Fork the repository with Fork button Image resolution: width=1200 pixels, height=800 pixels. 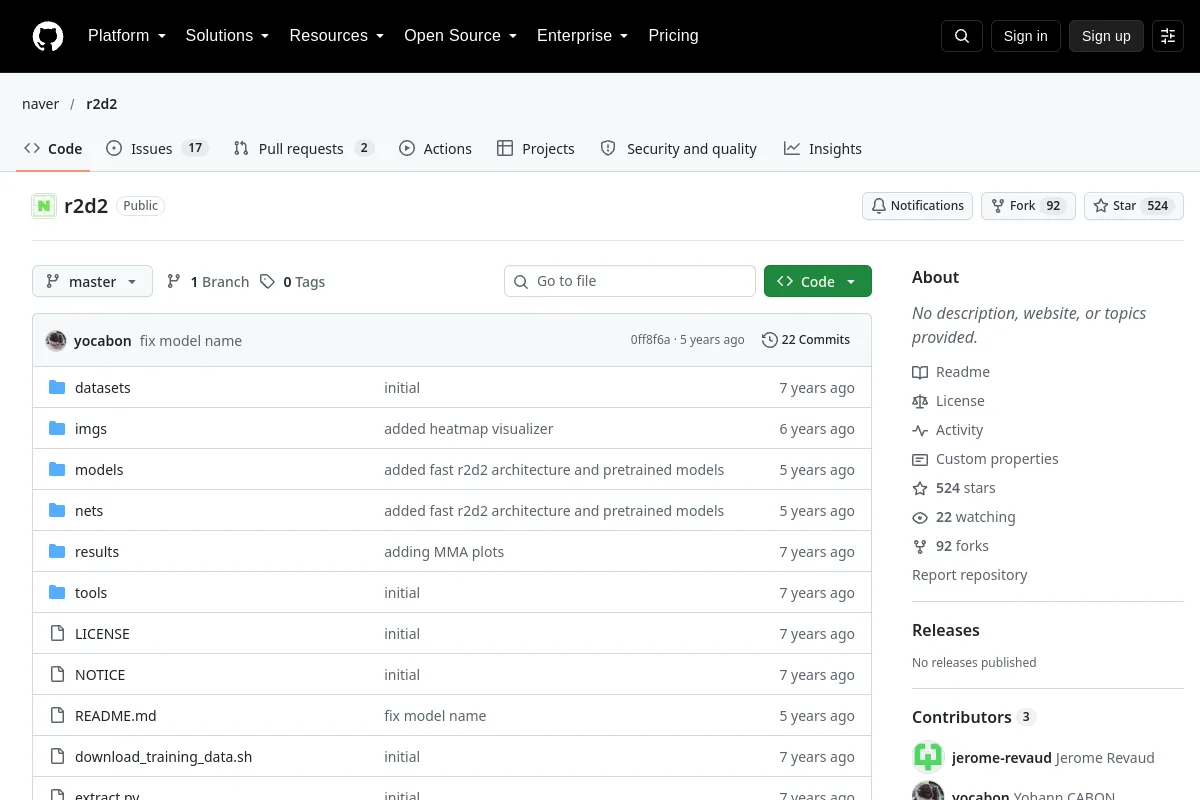pos(1028,206)
